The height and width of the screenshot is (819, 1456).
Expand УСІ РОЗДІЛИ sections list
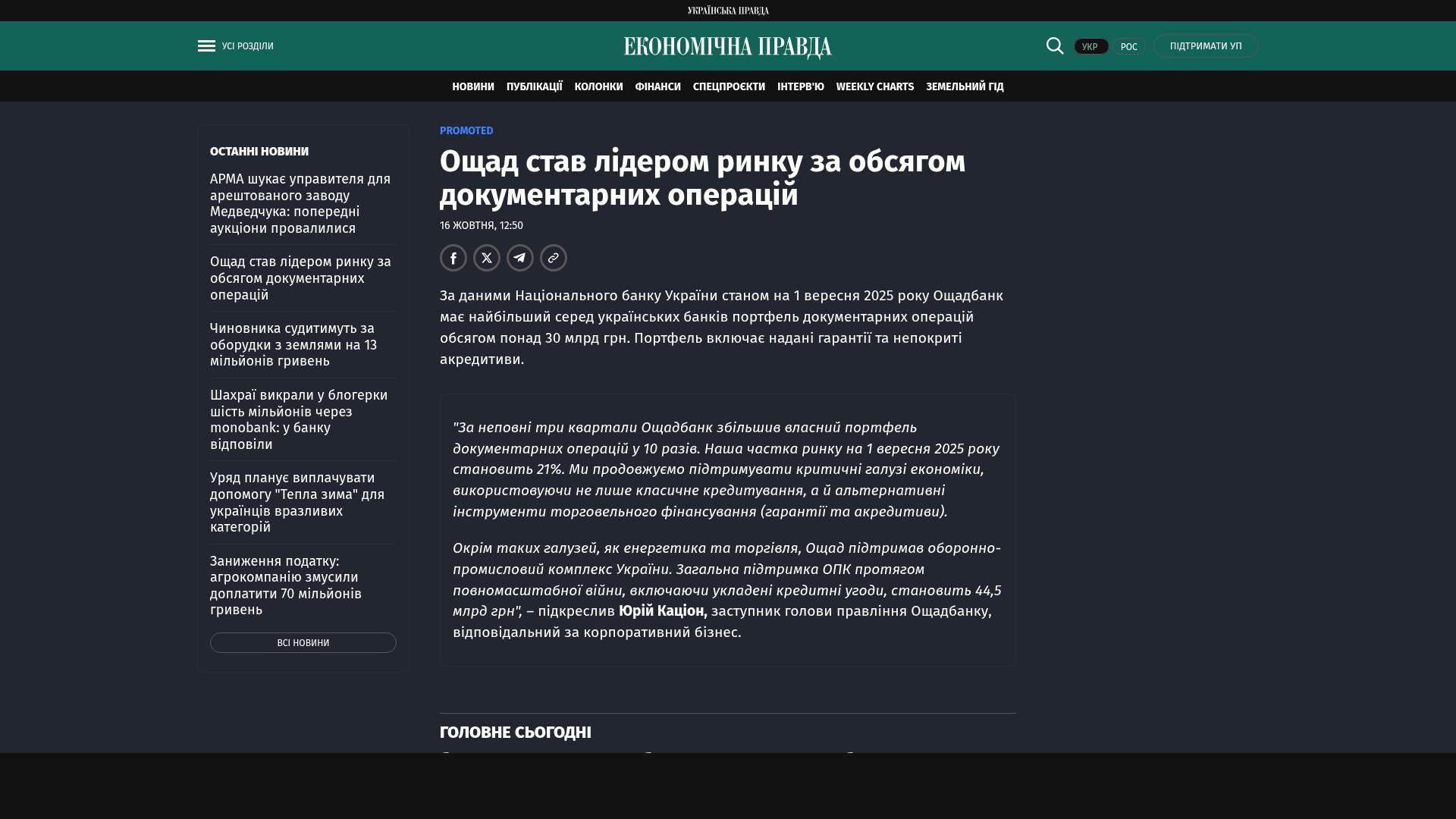[x=247, y=46]
